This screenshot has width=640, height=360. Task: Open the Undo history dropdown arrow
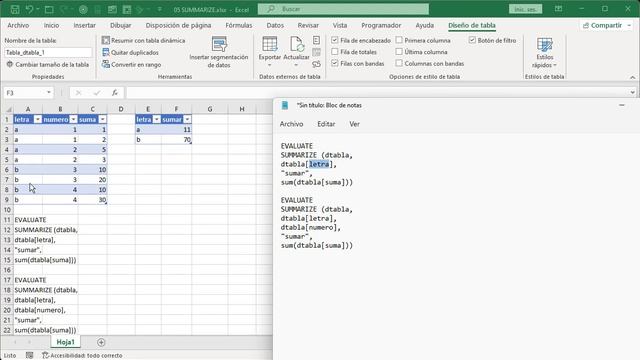(38, 9)
